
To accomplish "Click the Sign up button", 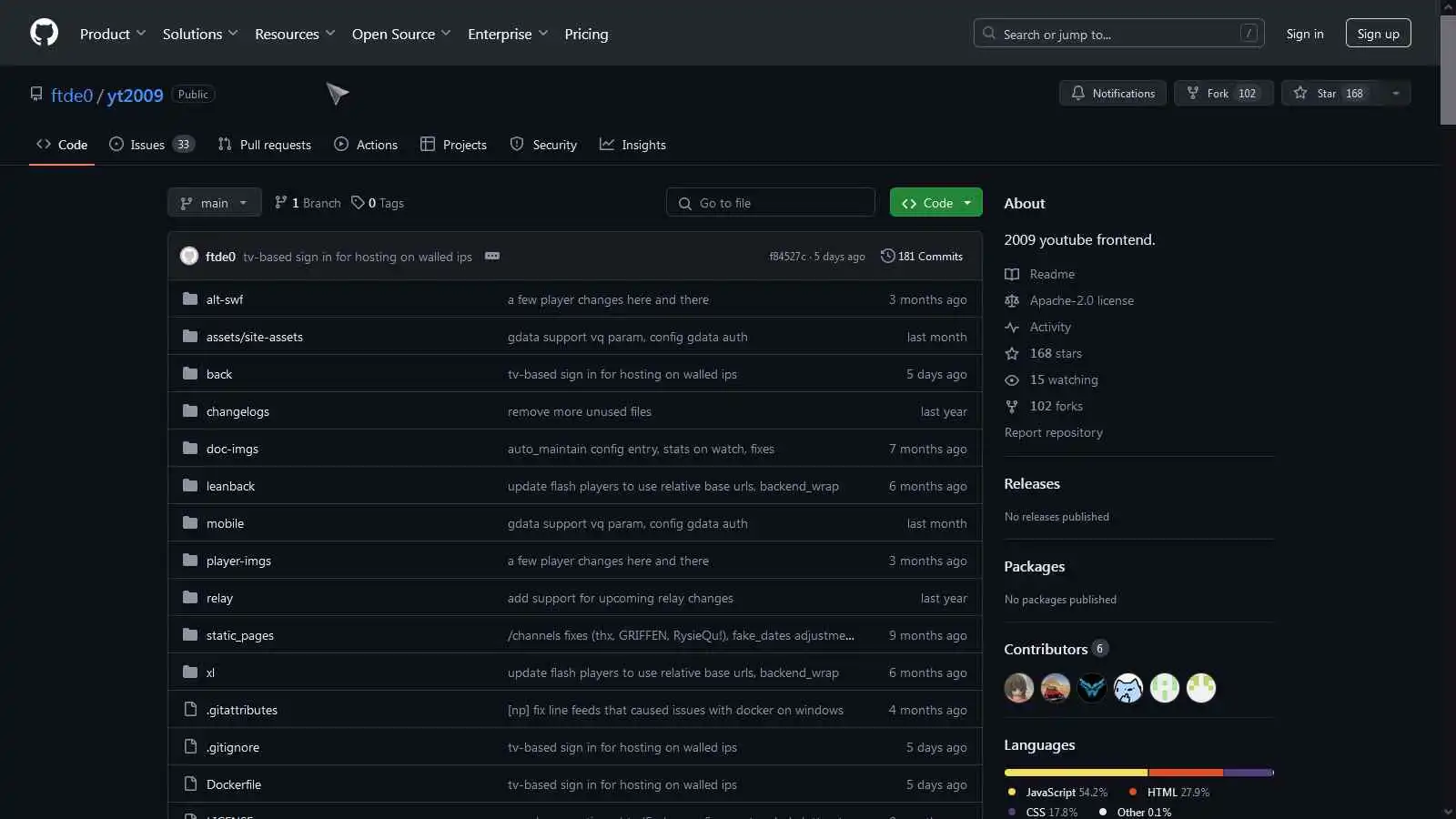I will click(x=1379, y=34).
